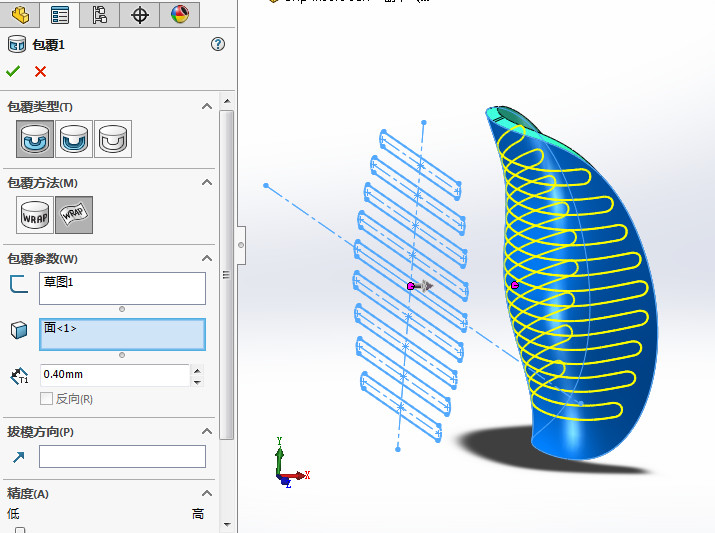The width and height of the screenshot is (715, 533).
Task: Click the XYZ coordinate triad
Action: 291,463
